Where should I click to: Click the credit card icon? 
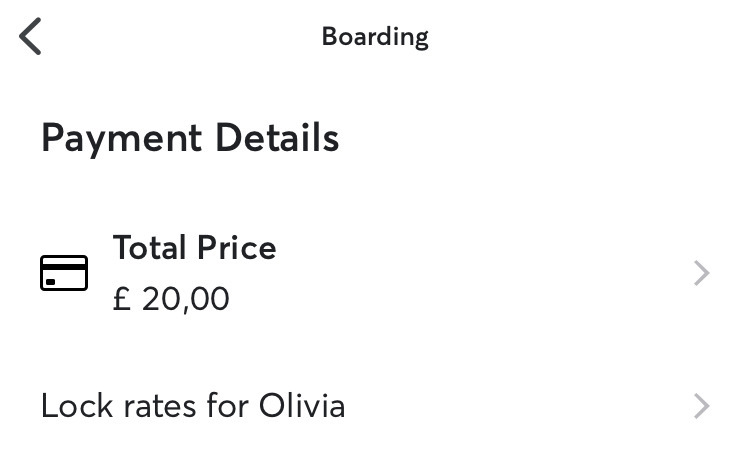pyautogui.click(x=64, y=273)
